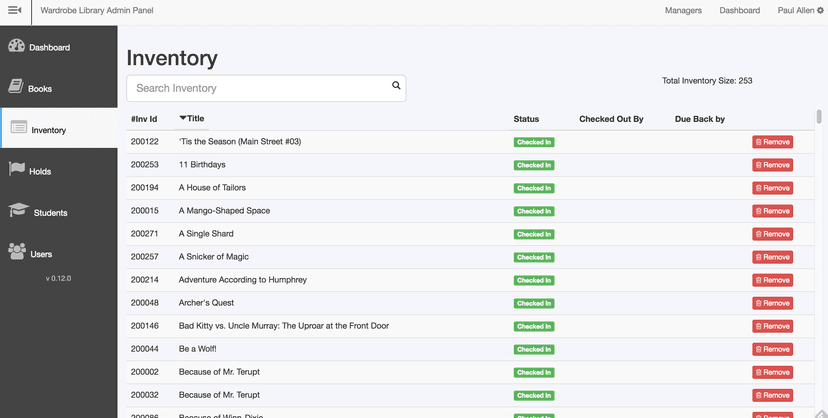
Task: Go to the Students section
Action: 59,211
